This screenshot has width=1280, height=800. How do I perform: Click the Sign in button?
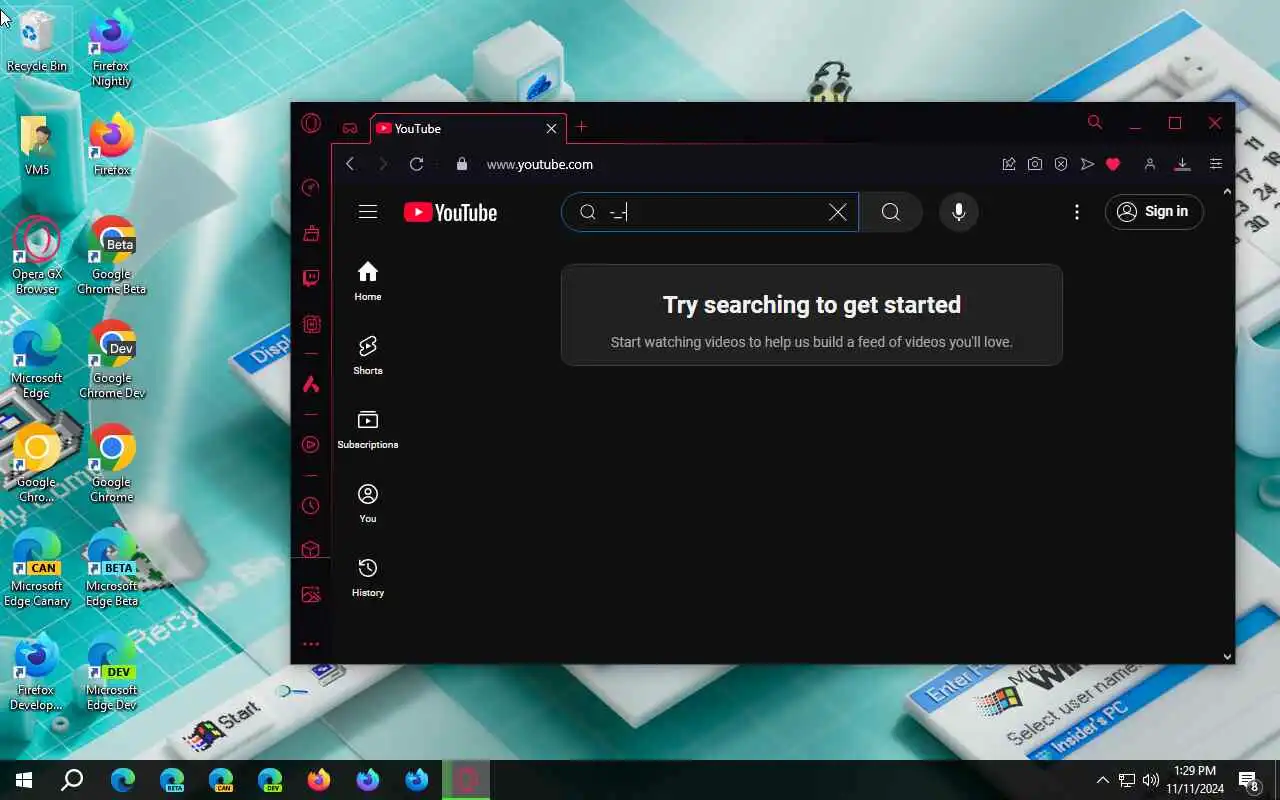1154,212
